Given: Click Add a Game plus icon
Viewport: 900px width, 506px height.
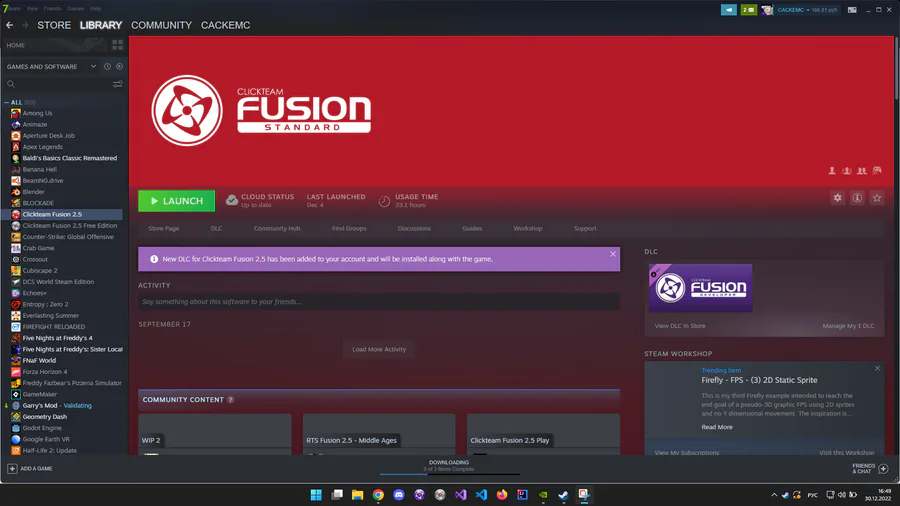Looking at the screenshot, I should (x=12, y=469).
